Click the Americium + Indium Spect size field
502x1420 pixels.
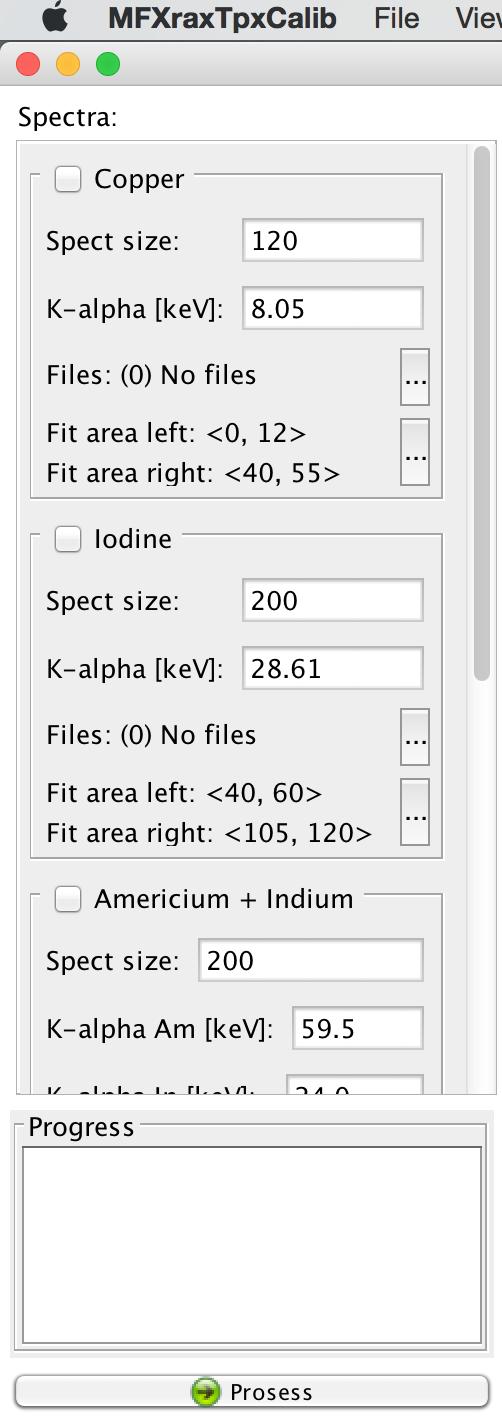[311, 961]
